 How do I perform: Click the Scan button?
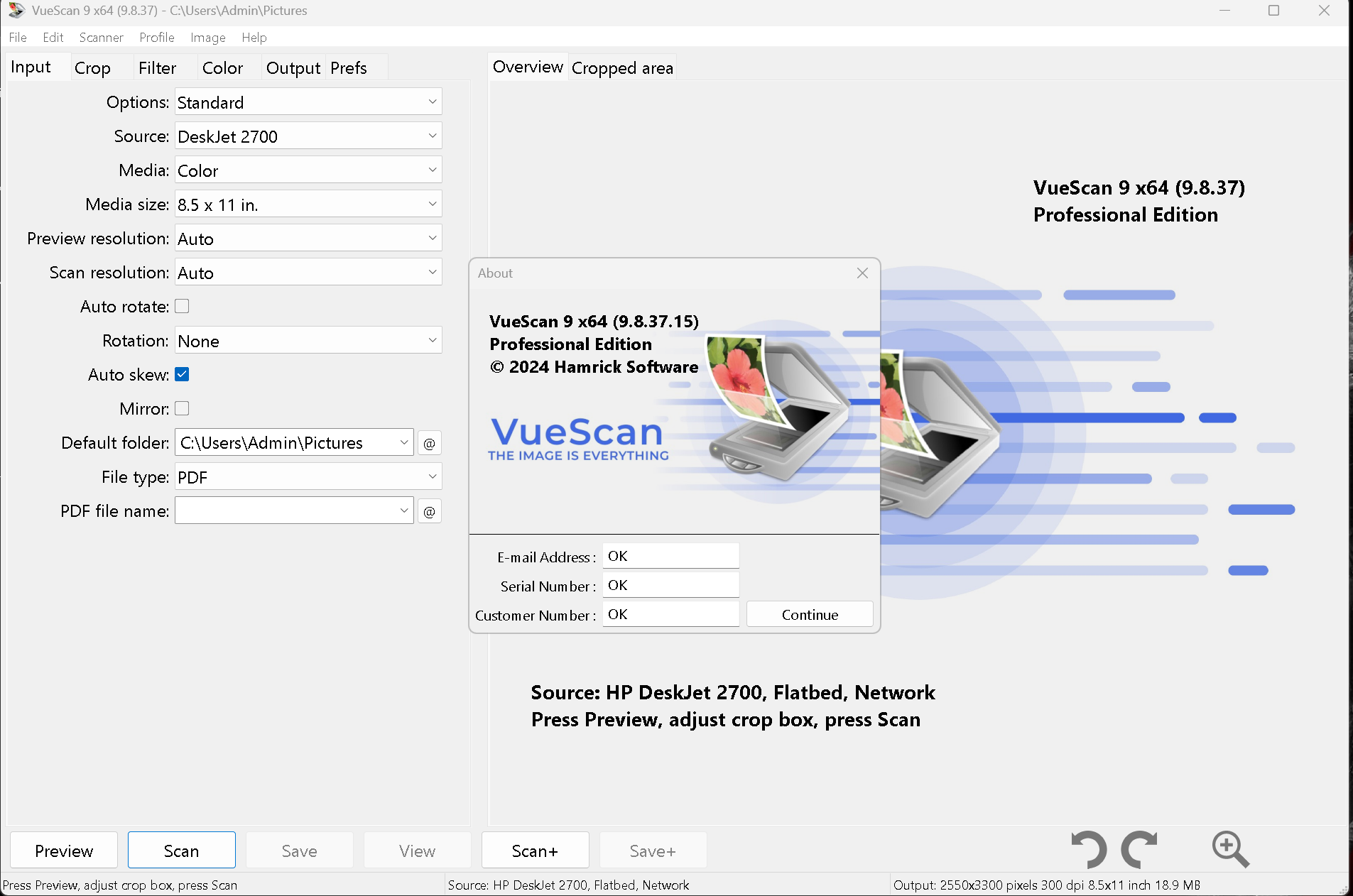click(182, 850)
